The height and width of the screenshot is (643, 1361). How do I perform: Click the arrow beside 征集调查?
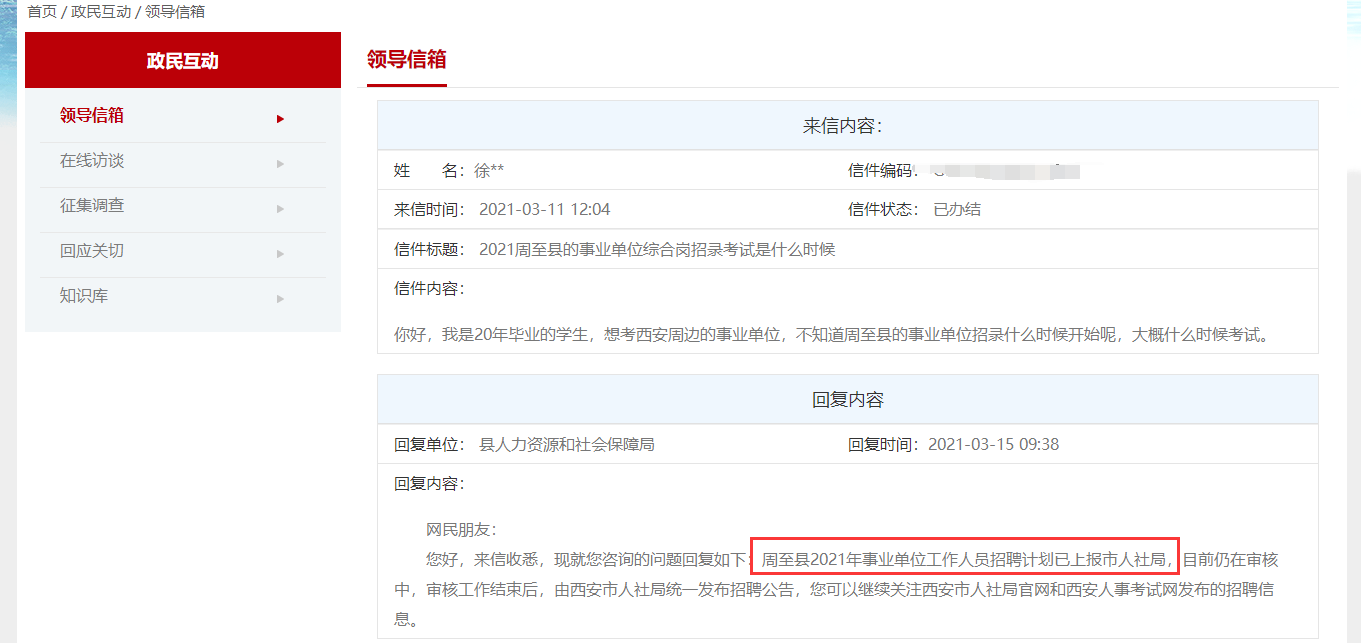point(281,209)
